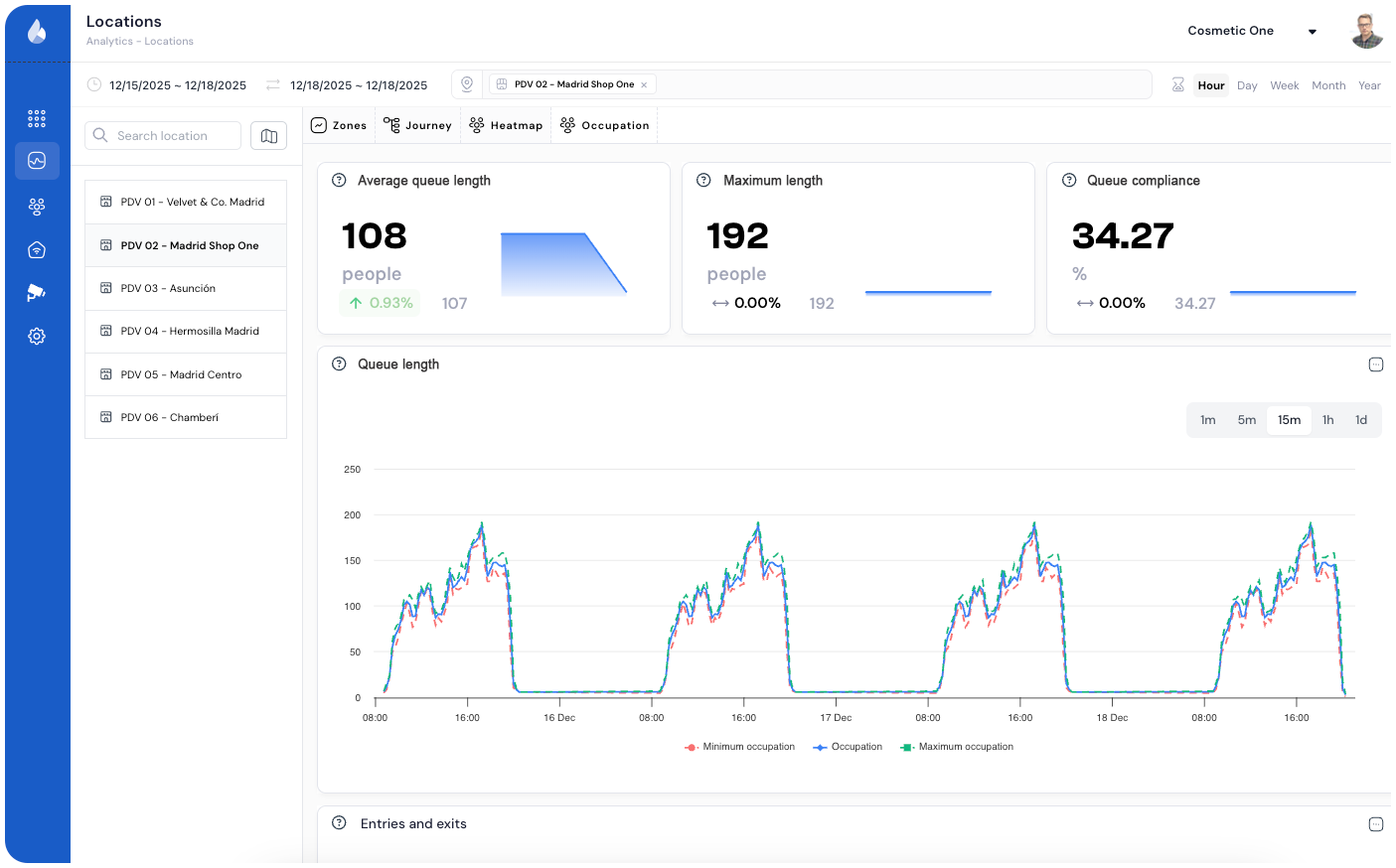This screenshot has width=1396, height=868.
Task: Remove the PDV 02 location filter chip
Action: coord(644,85)
